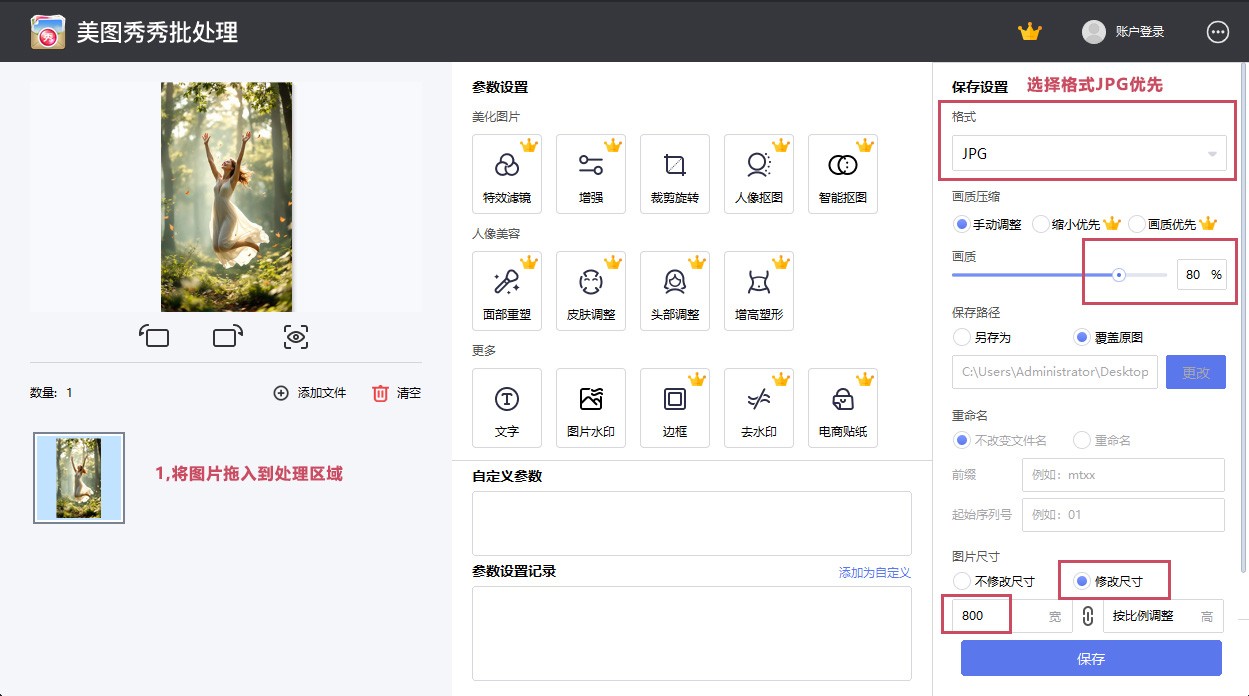
Task: Expand the JPG format dropdown
Action: click(1089, 154)
